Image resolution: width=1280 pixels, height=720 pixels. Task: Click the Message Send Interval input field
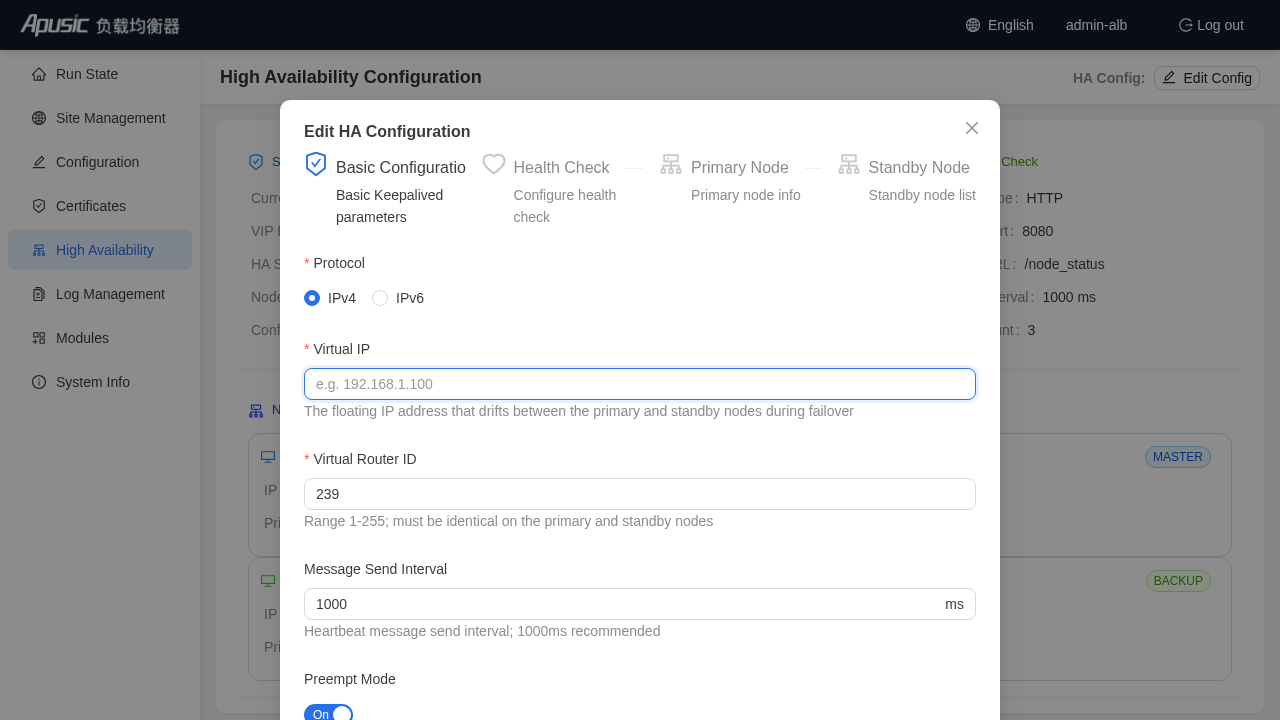pos(640,604)
